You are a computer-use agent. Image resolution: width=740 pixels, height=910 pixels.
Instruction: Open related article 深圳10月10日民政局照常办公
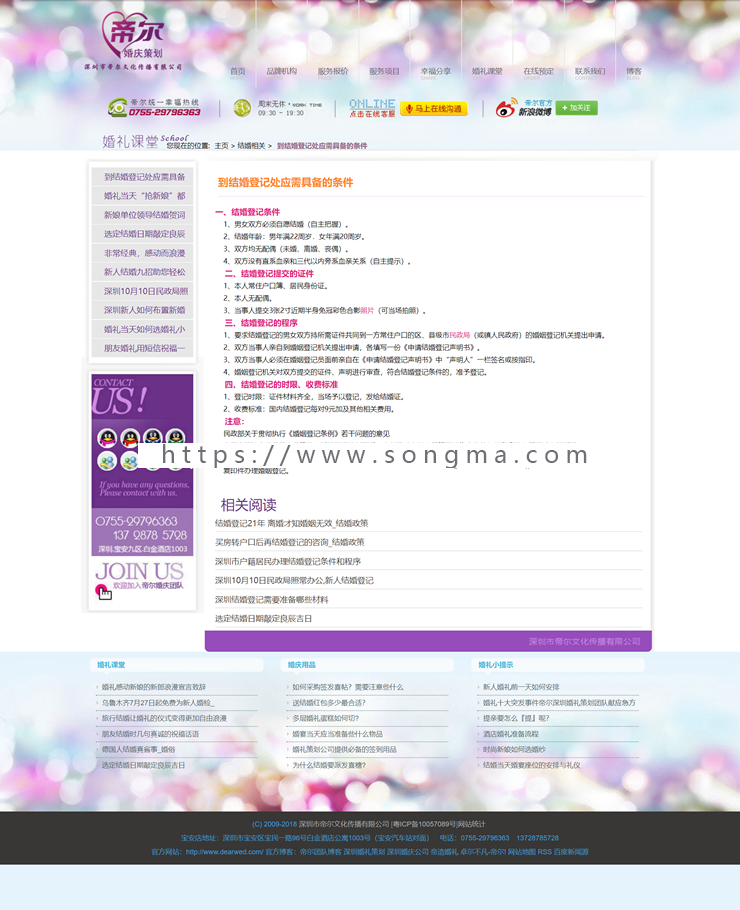click(x=294, y=580)
